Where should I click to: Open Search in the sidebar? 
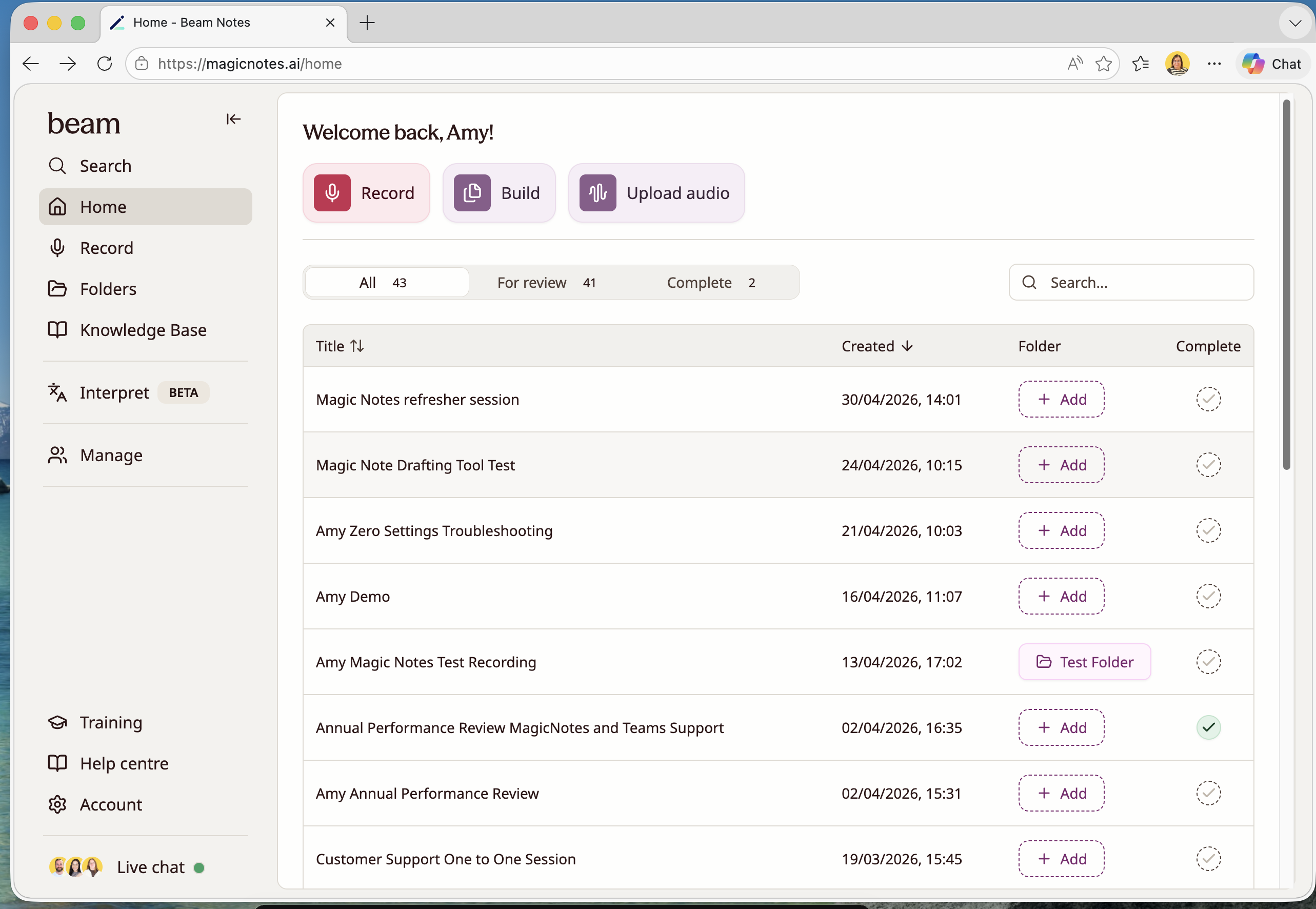146,166
